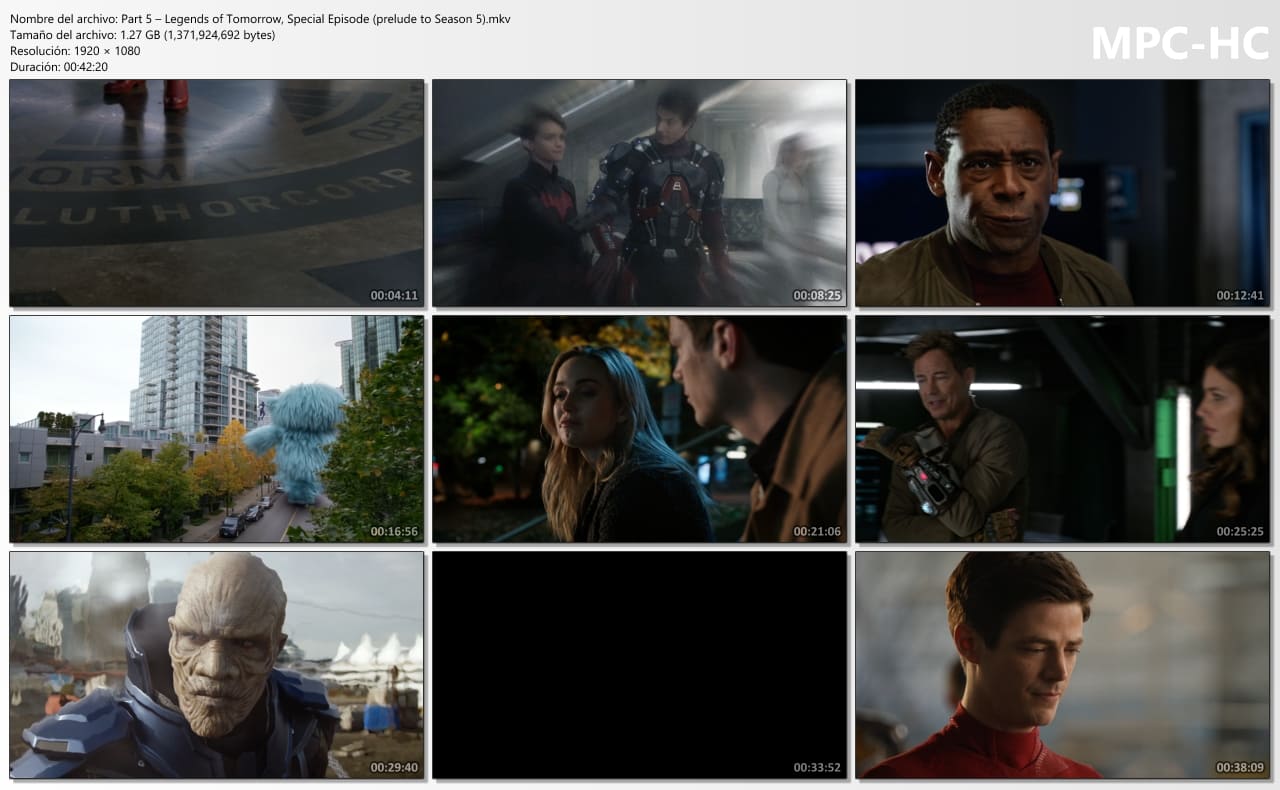Screen dimensions: 1280x790
Task: Click the file name line 'Nombre del archivo'
Action: click(x=260, y=19)
